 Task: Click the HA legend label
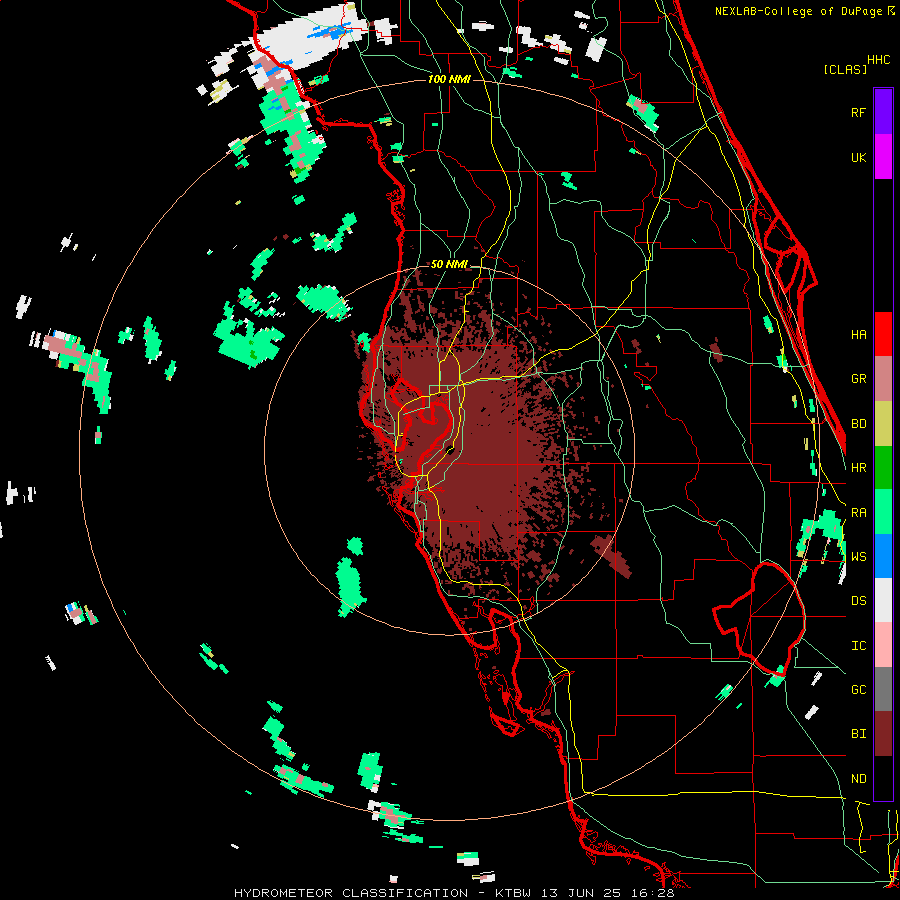858,335
